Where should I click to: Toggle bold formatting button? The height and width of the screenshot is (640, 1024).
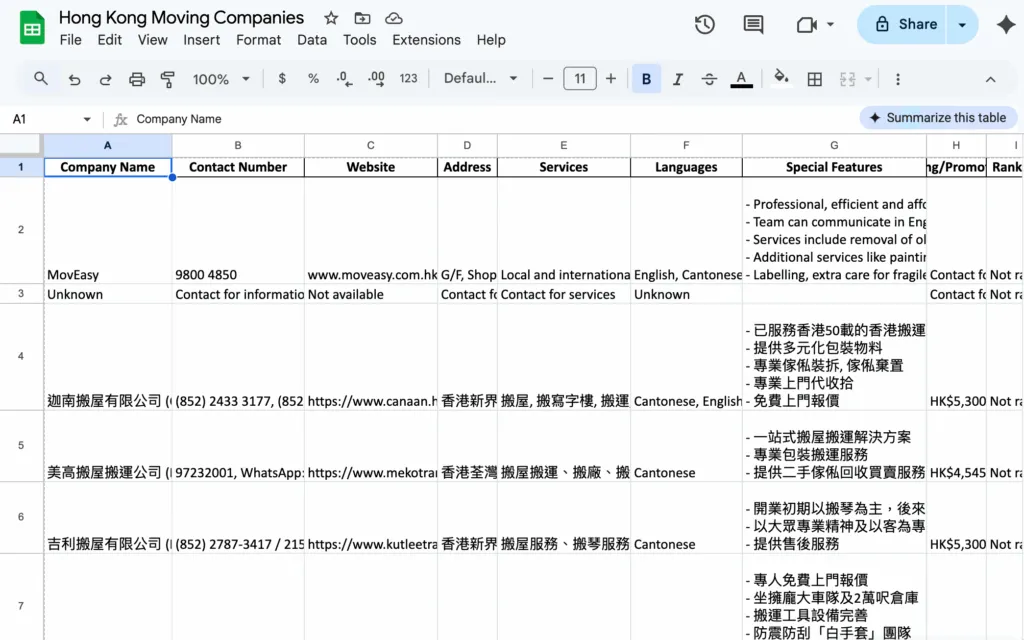pos(646,79)
